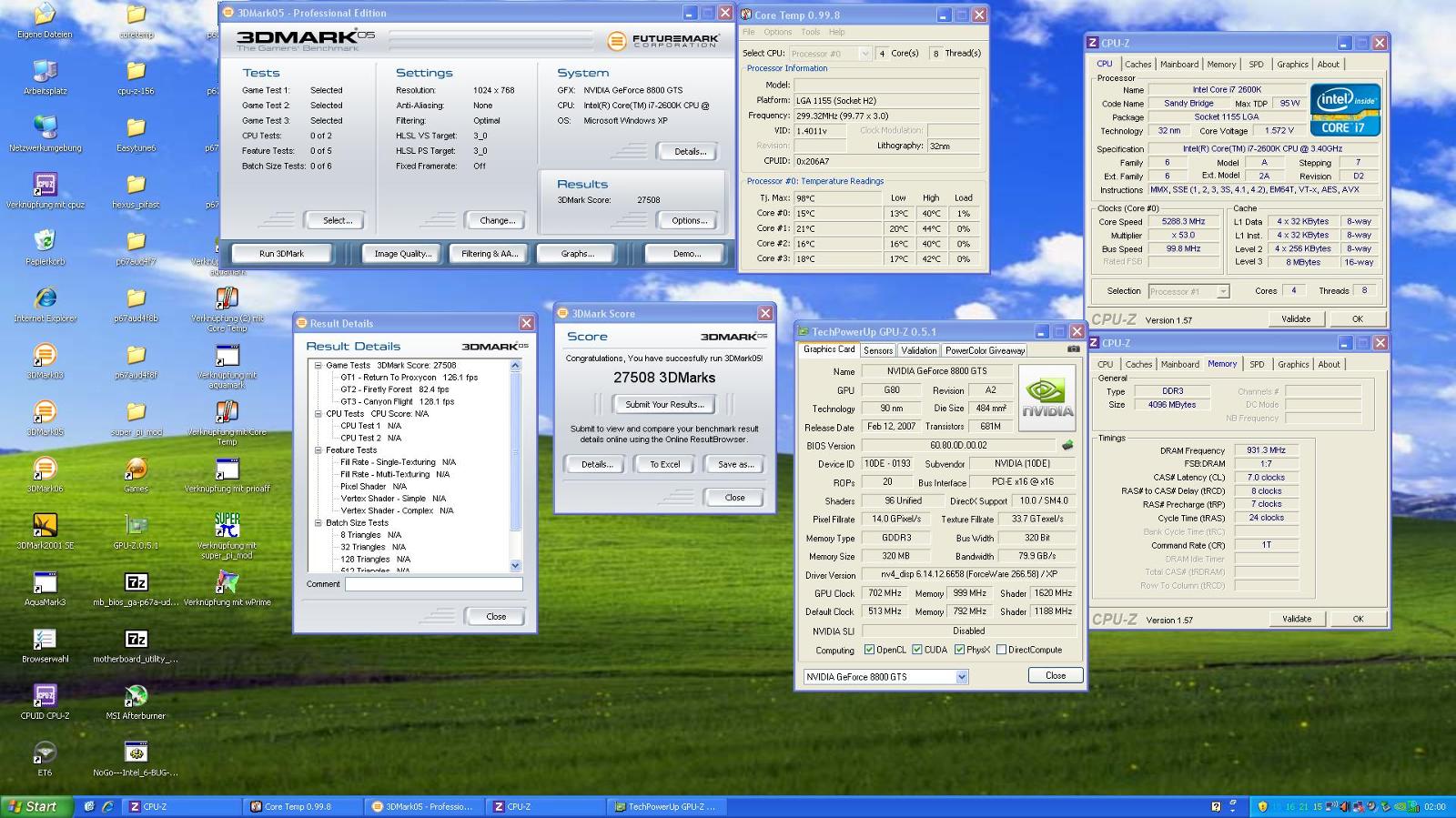The height and width of the screenshot is (818, 1456).
Task: Click the To Excel button
Action: [x=664, y=464]
